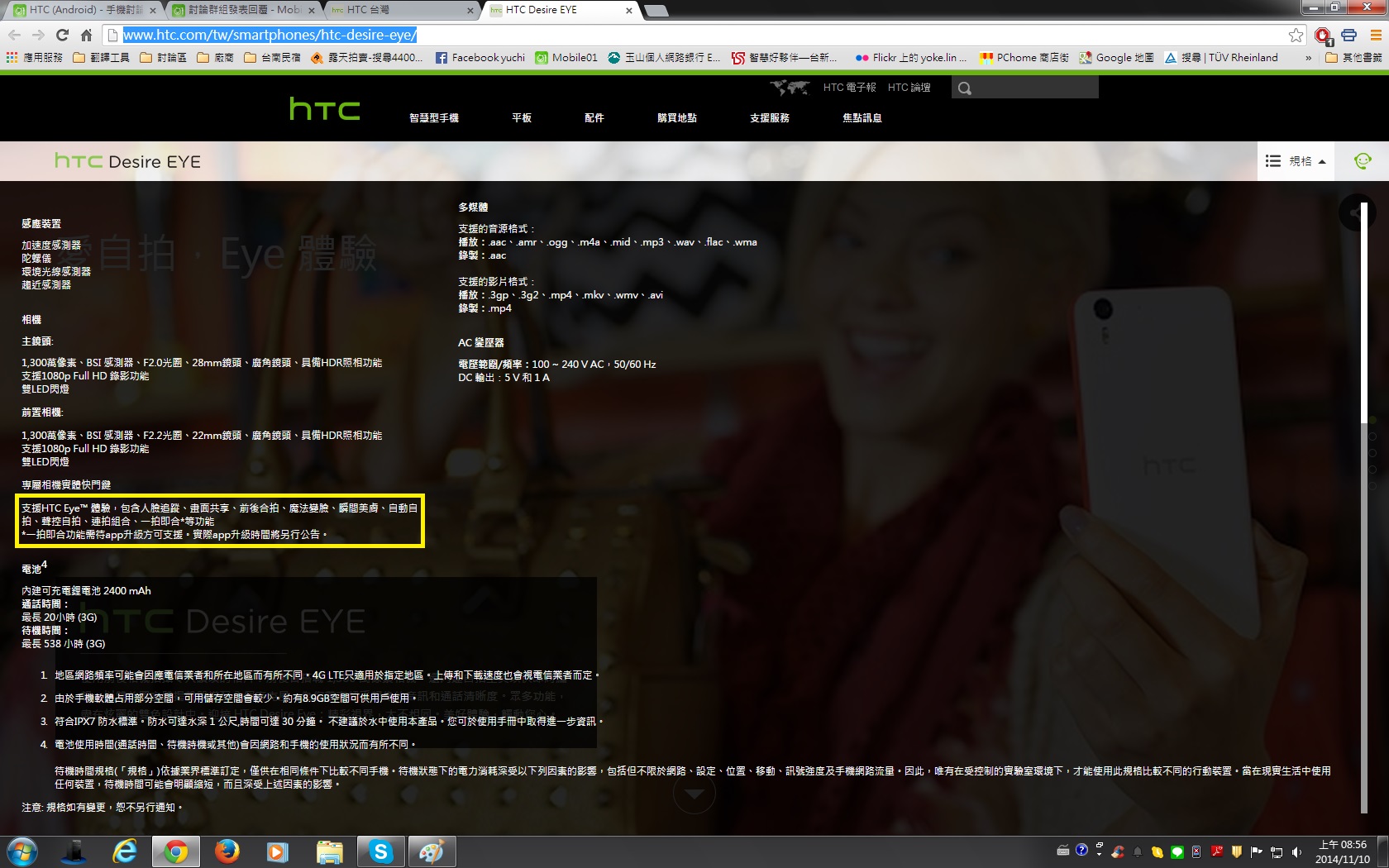Open Skype from the taskbar
The width and height of the screenshot is (1389, 868).
coord(380,851)
